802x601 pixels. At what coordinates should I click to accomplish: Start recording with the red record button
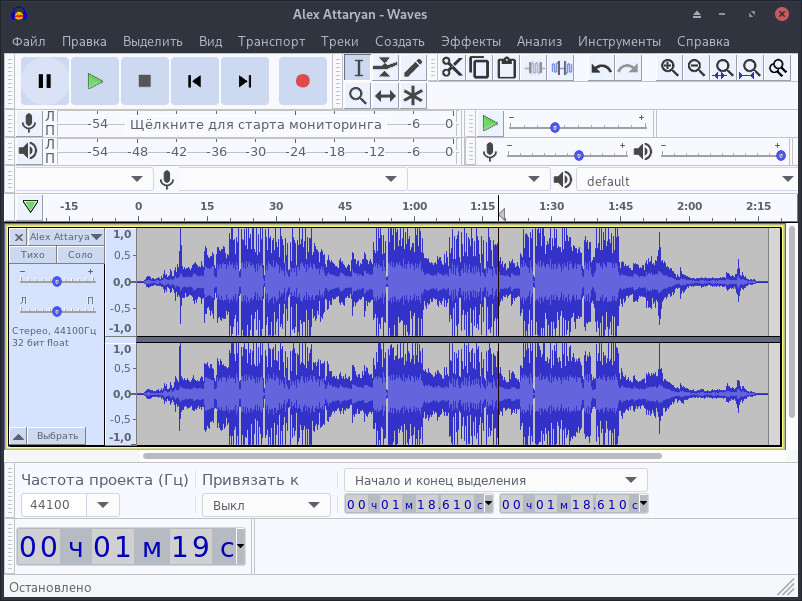coord(302,81)
